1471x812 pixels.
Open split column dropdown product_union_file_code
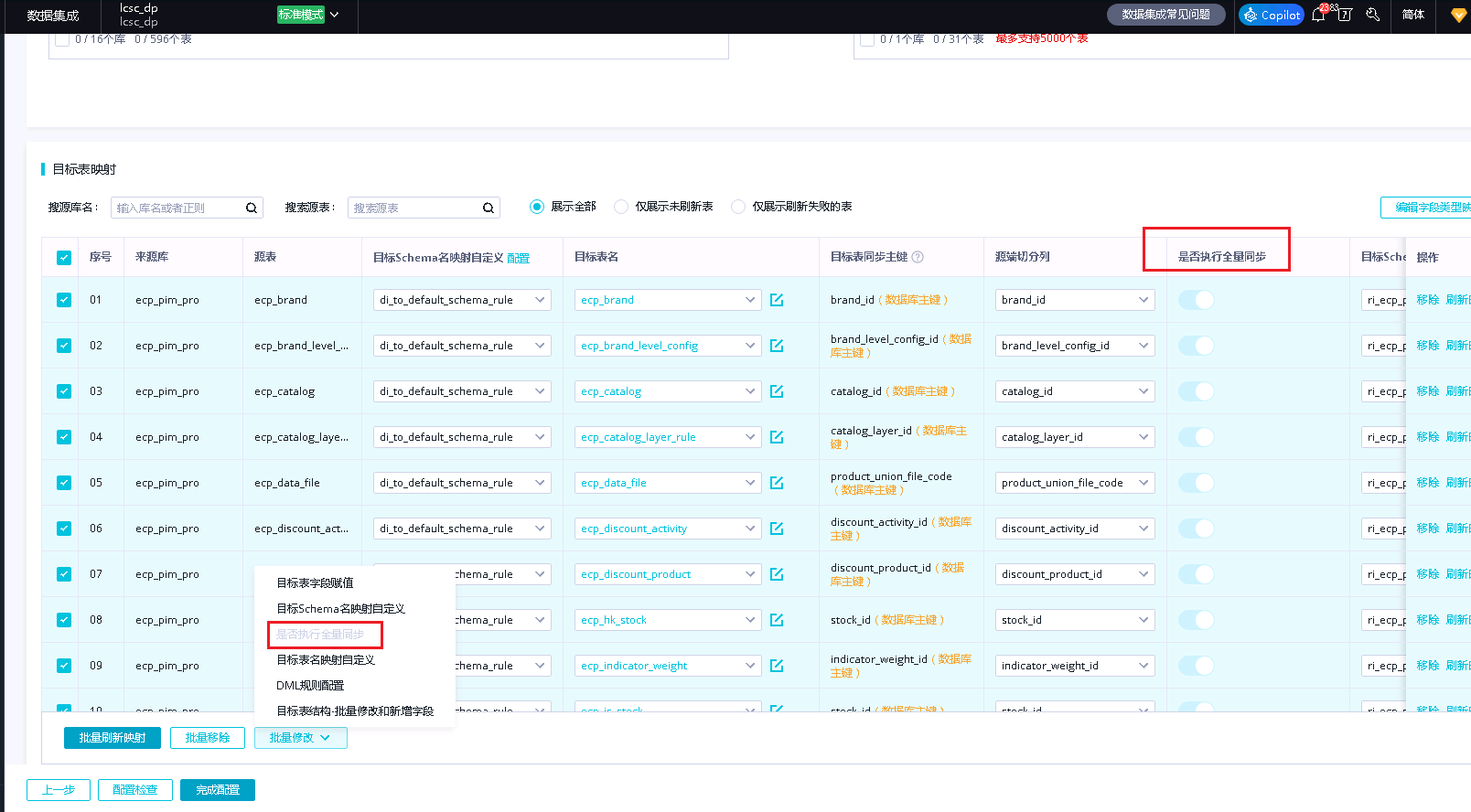click(1075, 483)
